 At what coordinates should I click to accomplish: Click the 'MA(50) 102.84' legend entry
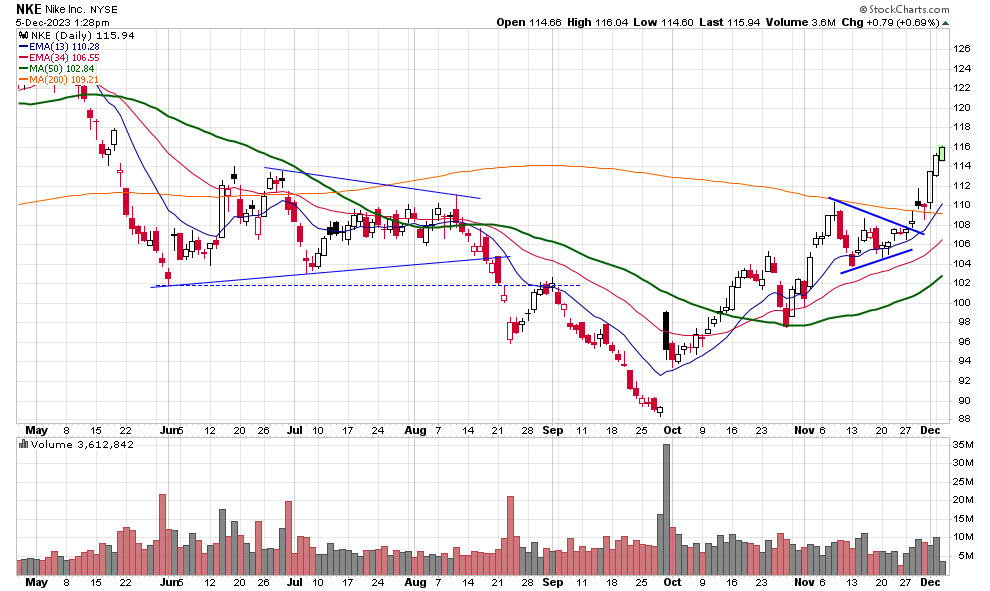pyautogui.click(x=61, y=68)
